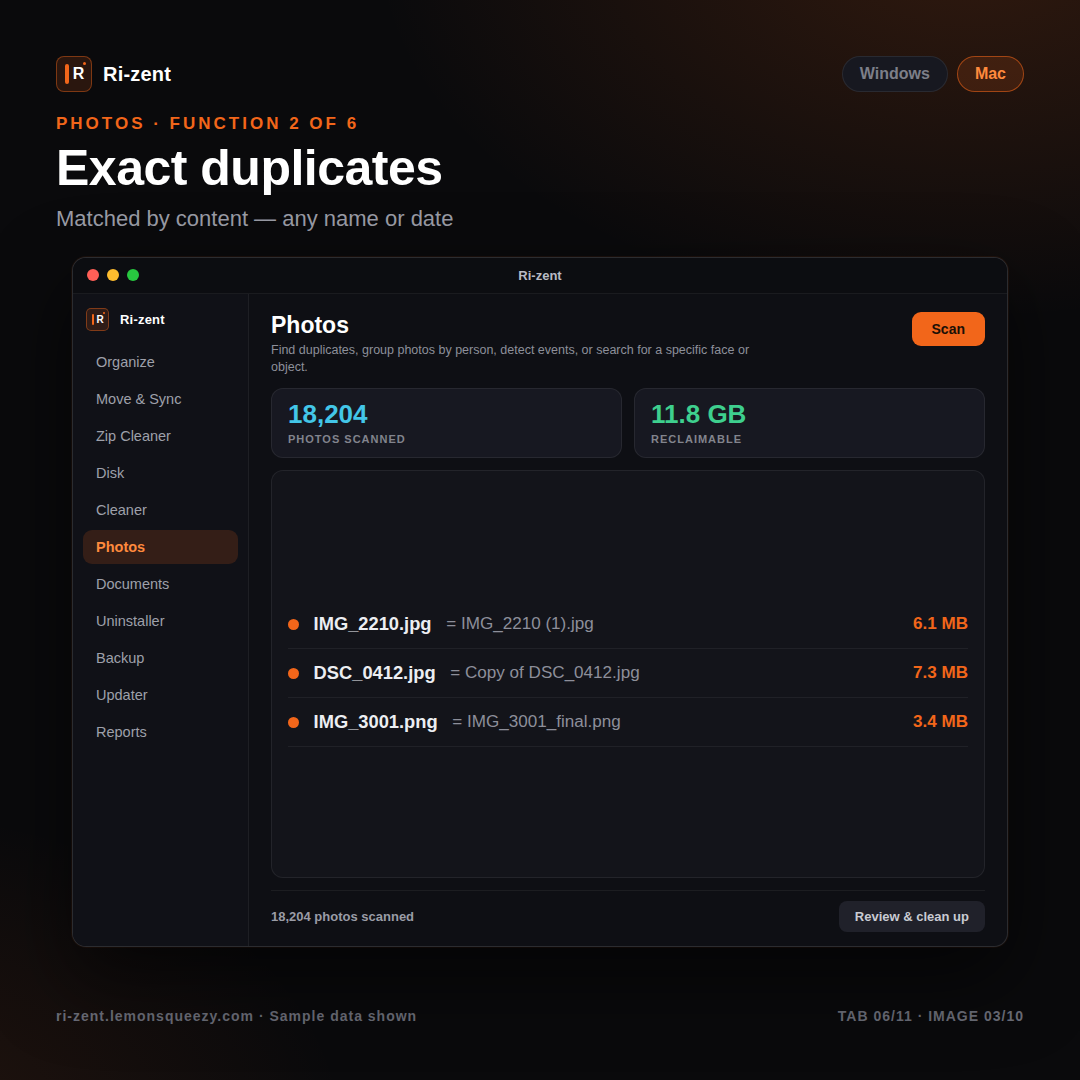
Task: Select the active Photos sidebar item
Action: [x=160, y=547]
